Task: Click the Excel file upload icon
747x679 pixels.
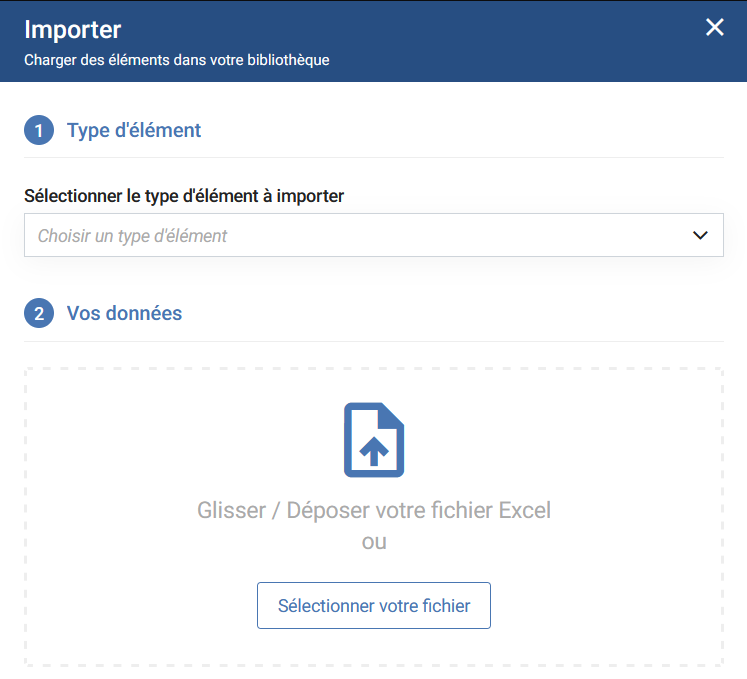Action: [x=373, y=440]
